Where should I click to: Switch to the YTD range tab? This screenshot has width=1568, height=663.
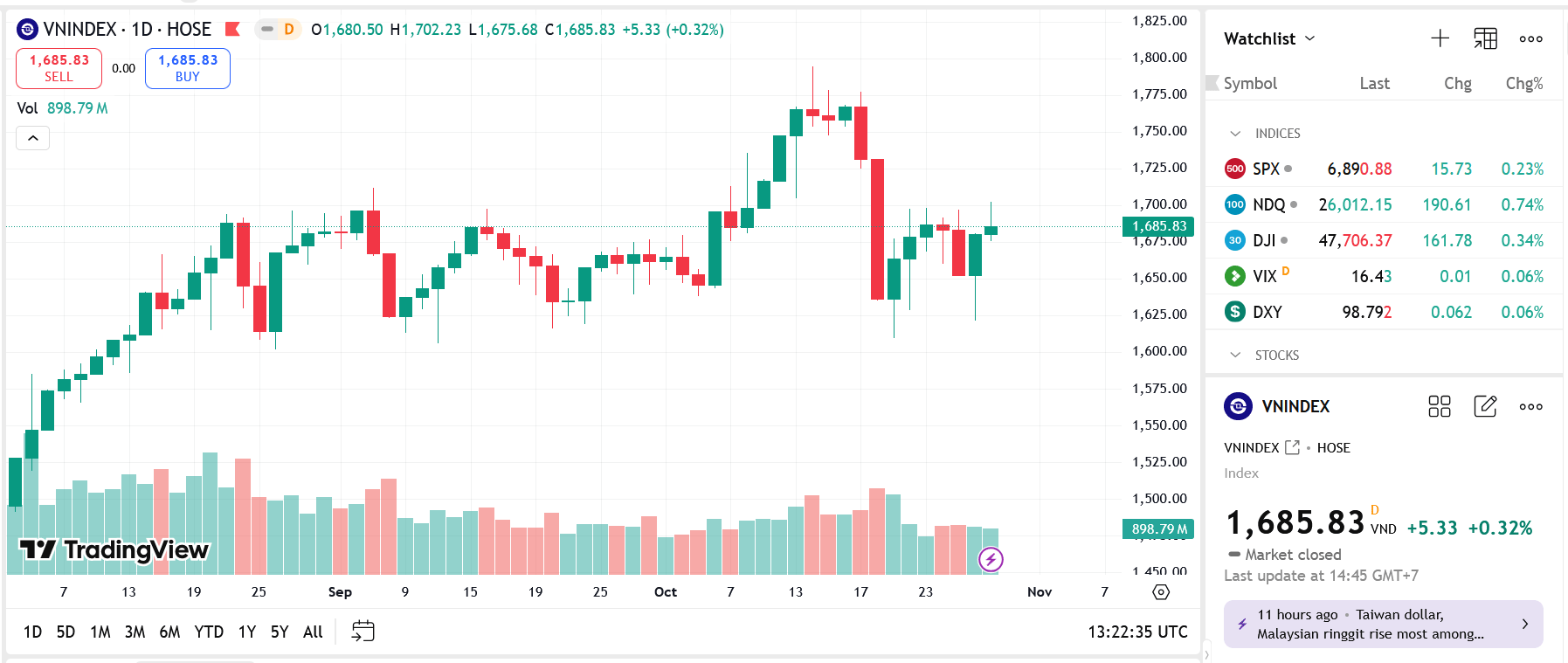coord(209,631)
